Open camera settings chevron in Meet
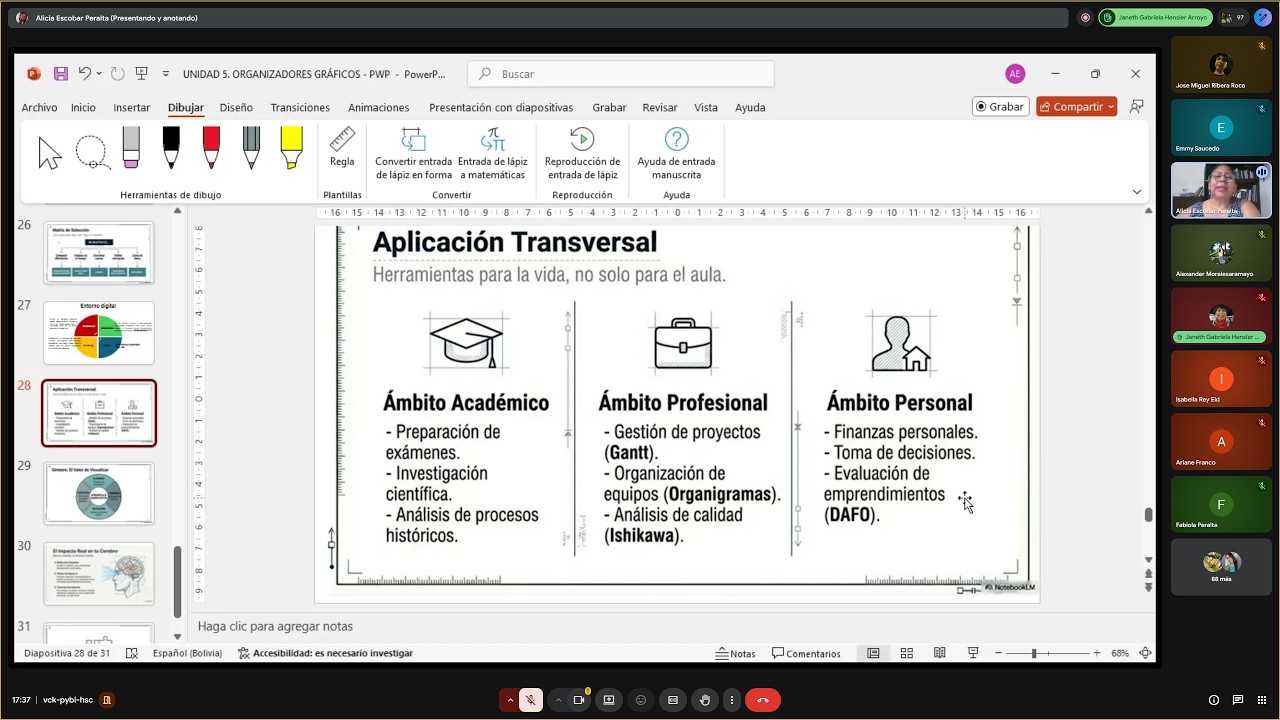 (x=558, y=700)
